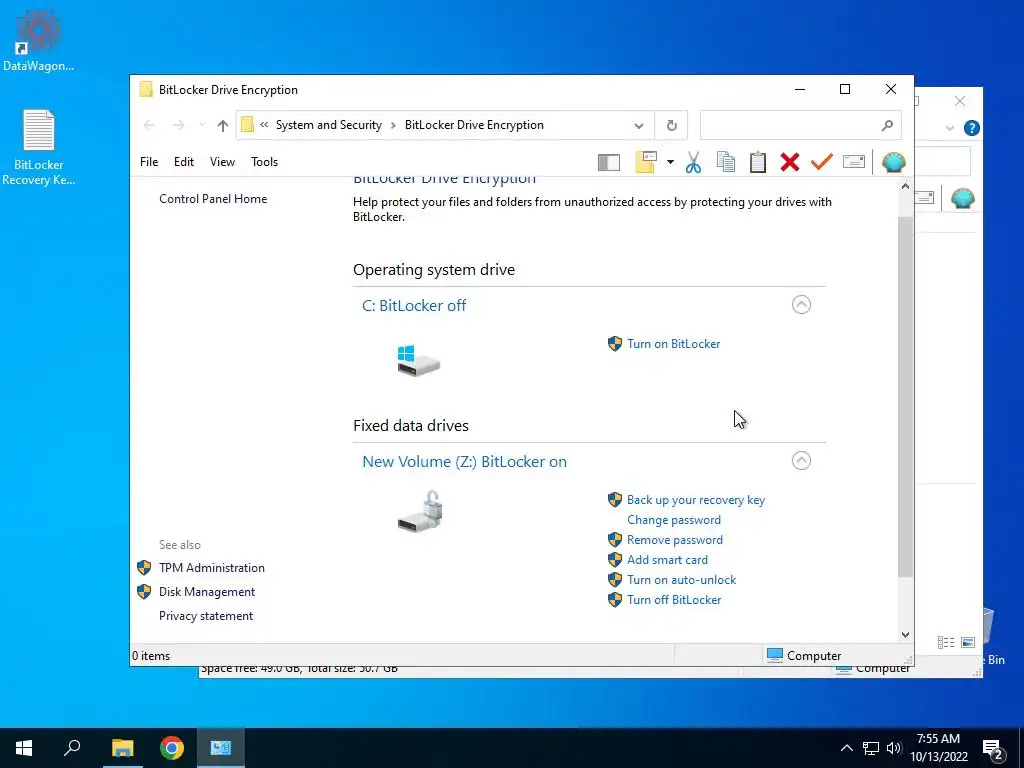
Task: Open the recent locations dropdown arrow
Action: pyautogui.click(x=202, y=125)
